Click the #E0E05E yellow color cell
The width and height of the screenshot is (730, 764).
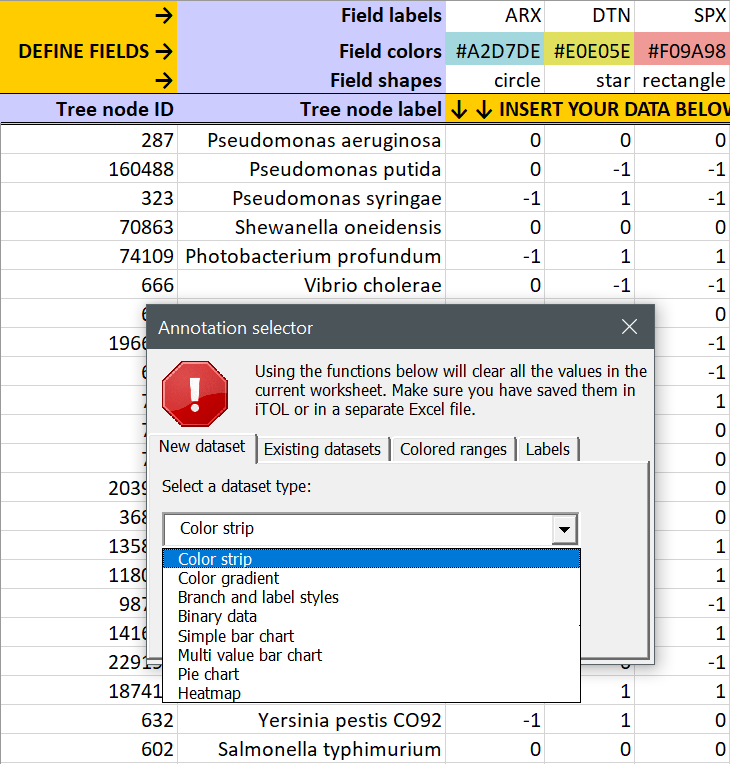point(590,51)
